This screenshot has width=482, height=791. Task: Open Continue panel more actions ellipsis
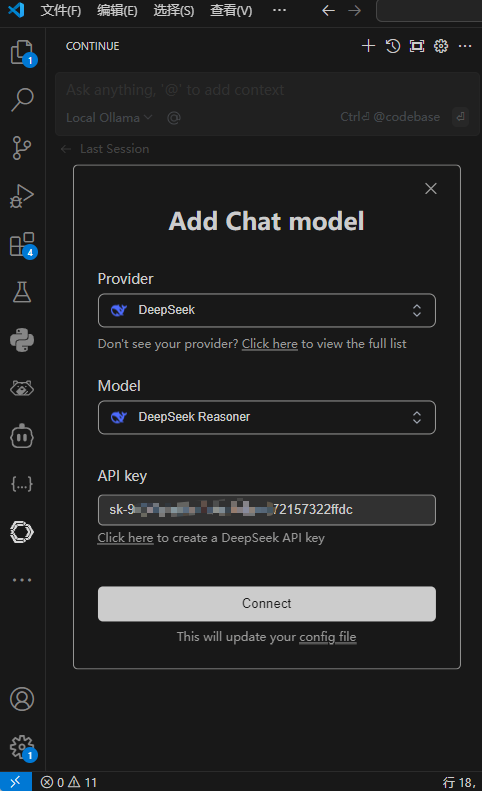(x=465, y=46)
